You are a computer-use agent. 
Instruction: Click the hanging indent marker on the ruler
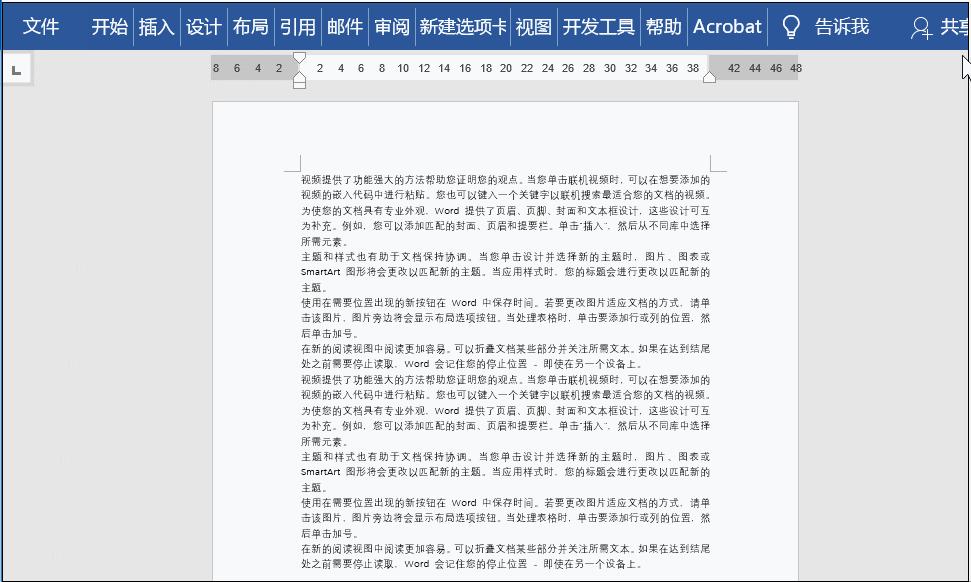click(299, 75)
